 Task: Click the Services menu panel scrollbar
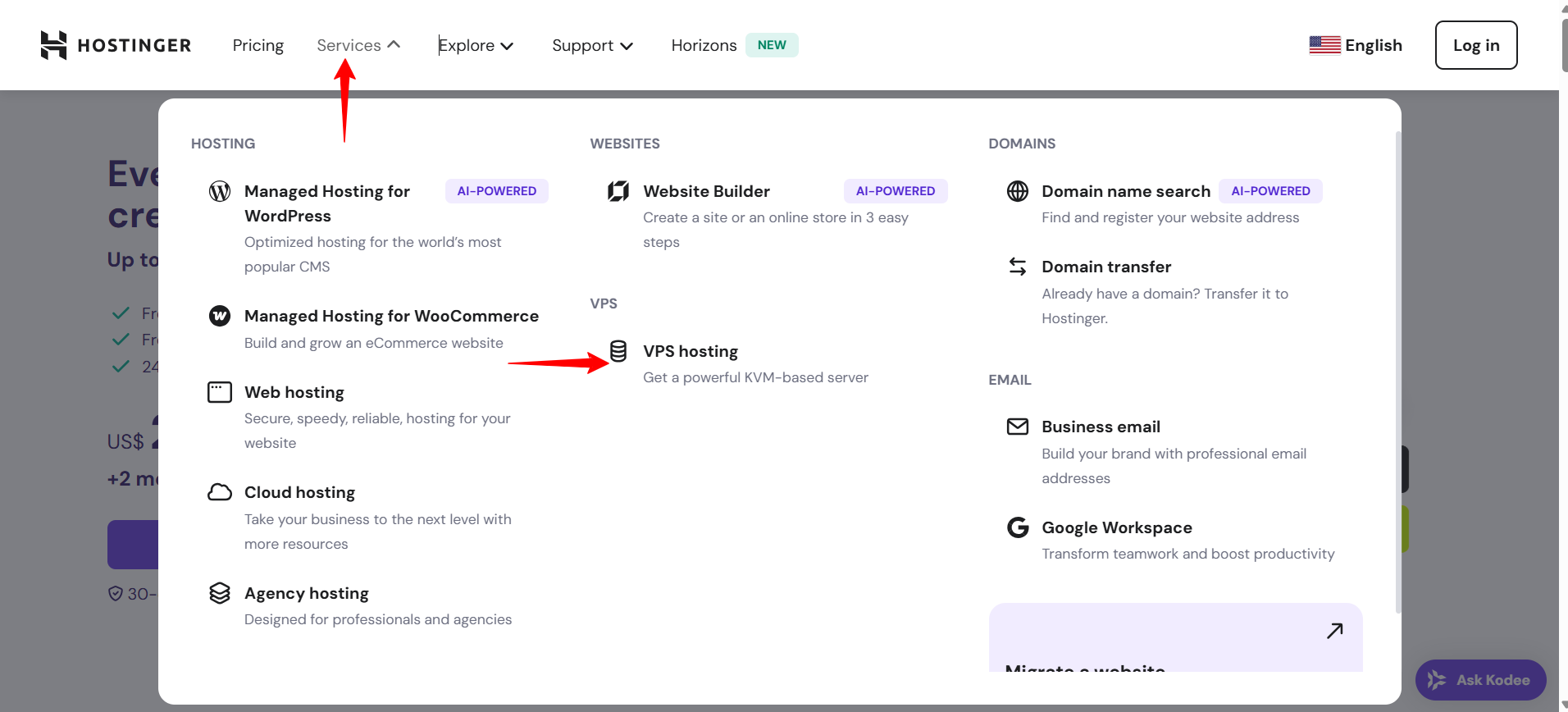point(1398,372)
